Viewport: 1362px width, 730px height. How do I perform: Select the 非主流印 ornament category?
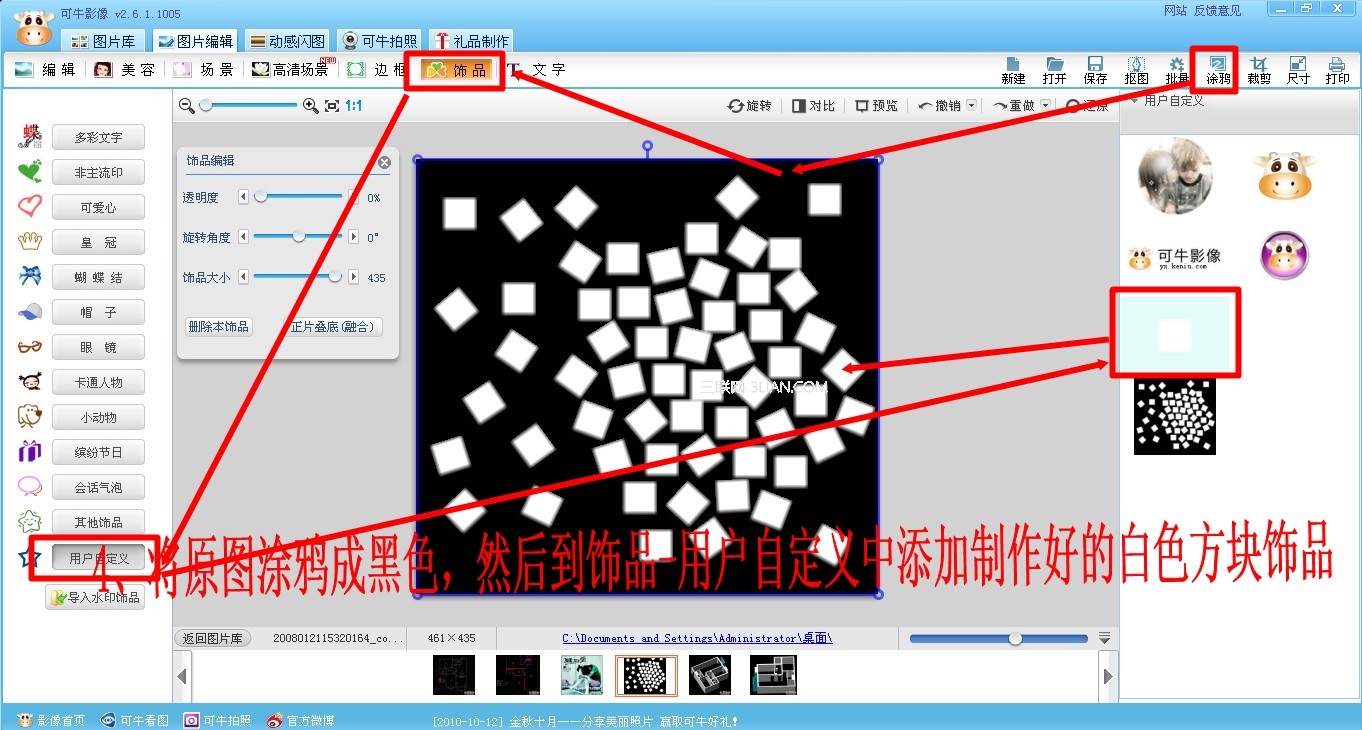pyautogui.click(x=98, y=173)
